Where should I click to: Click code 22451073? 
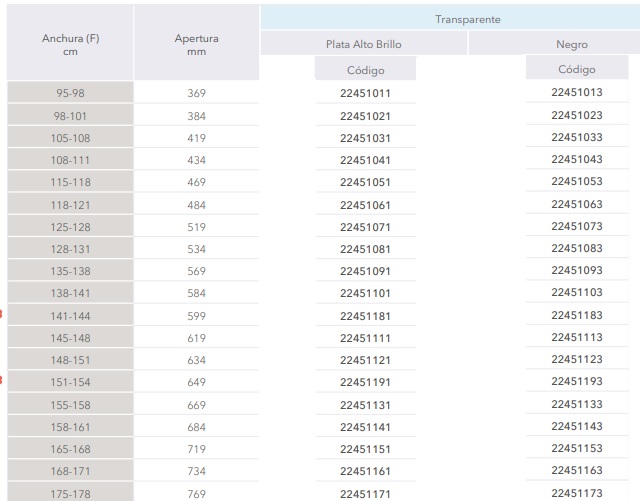[x=577, y=225]
